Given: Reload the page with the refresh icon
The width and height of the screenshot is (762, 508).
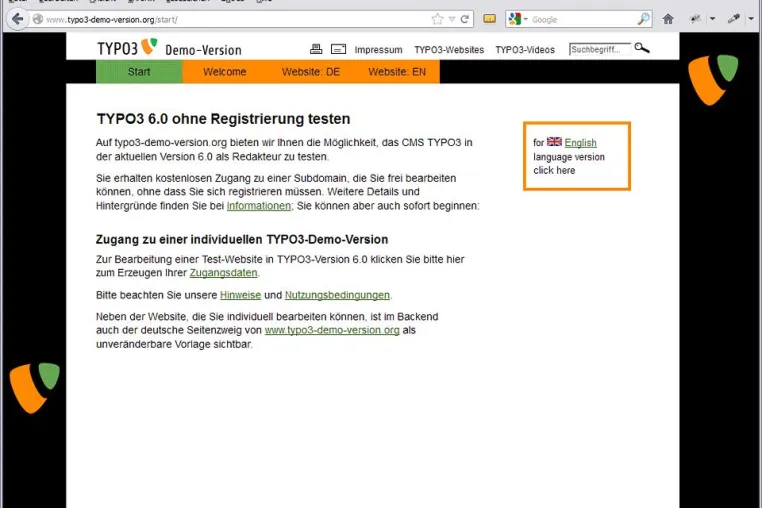Looking at the screenshot, I should [465, 19].
